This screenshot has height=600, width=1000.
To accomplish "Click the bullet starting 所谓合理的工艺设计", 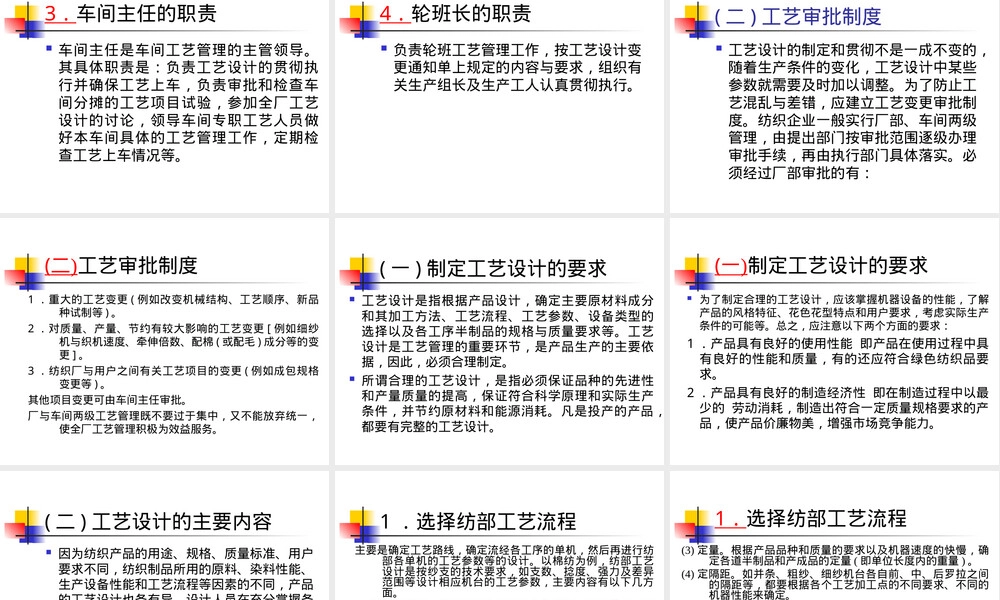I will [513, 404].
